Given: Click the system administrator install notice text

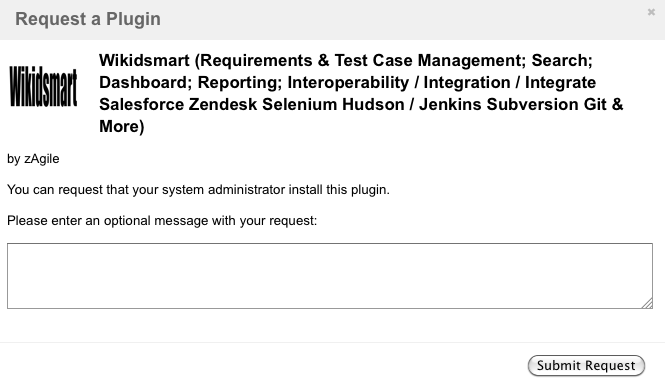Looking at the screenshot, I should coord(198,190).
